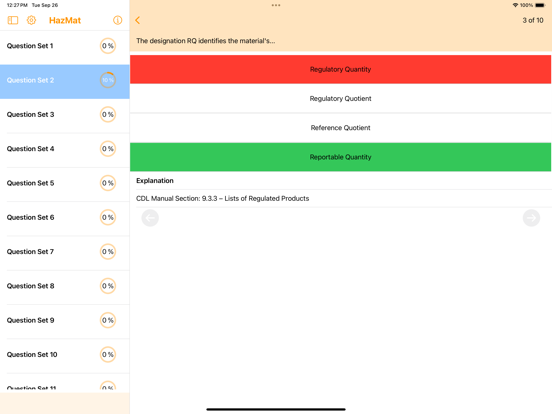552x414 pixels.
Task: Tap Question Set 6 0% progress circle
Action: tap(108, 218)
